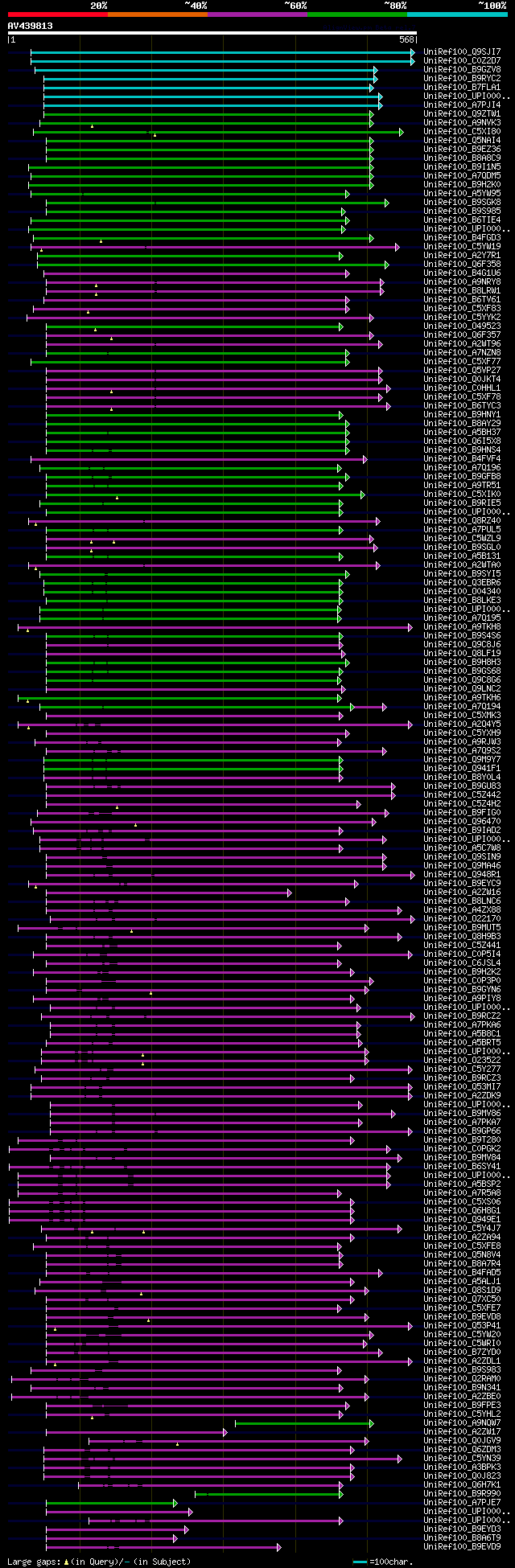Click the green ~80% identity legend segment
Image resolution: width=515 pixels, height=1568 pixels.
click(357, 14)
